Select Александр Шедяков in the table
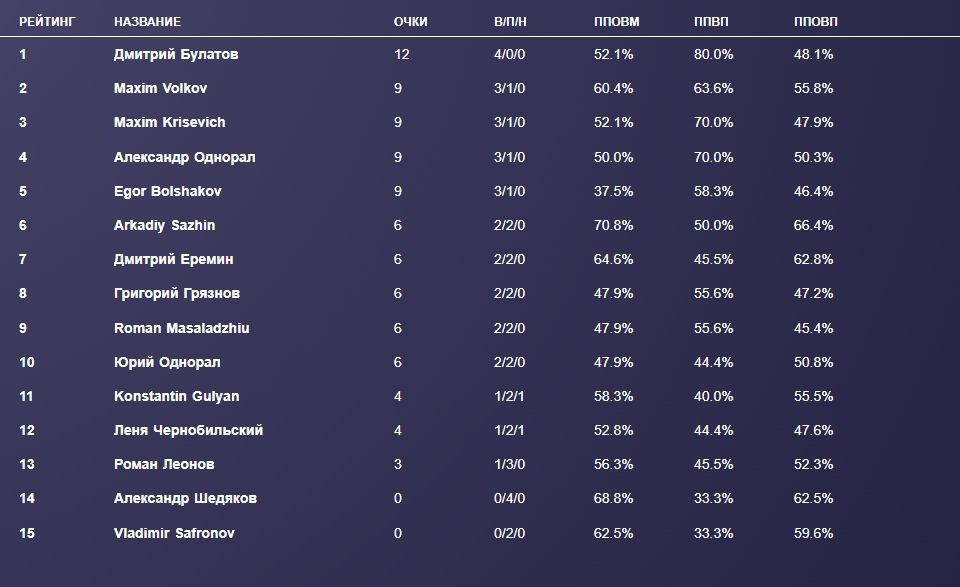Image resolution: width=960 pixels, height=587 pixels. coord(186,499)
